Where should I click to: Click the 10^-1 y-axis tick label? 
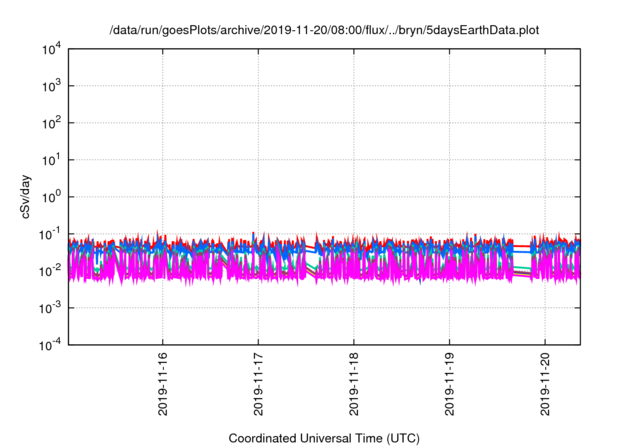[51, 234]
